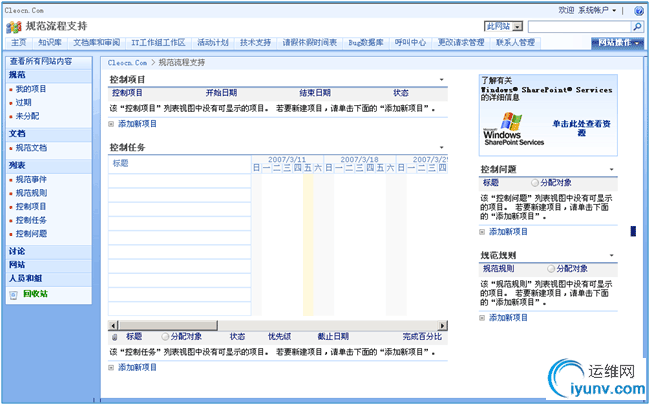
Task: Open 规范规则 sidebar list link
Action: 31,193
